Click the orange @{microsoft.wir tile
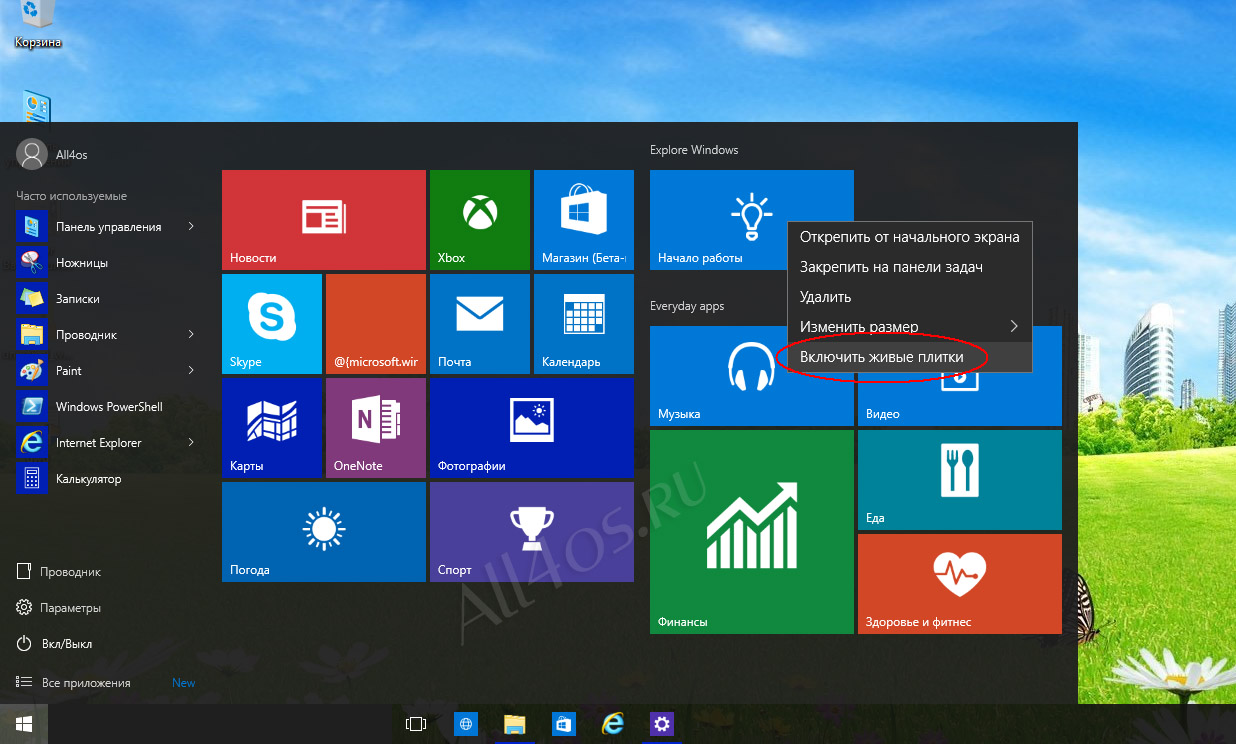1236x744 pixels. point(376,324)
